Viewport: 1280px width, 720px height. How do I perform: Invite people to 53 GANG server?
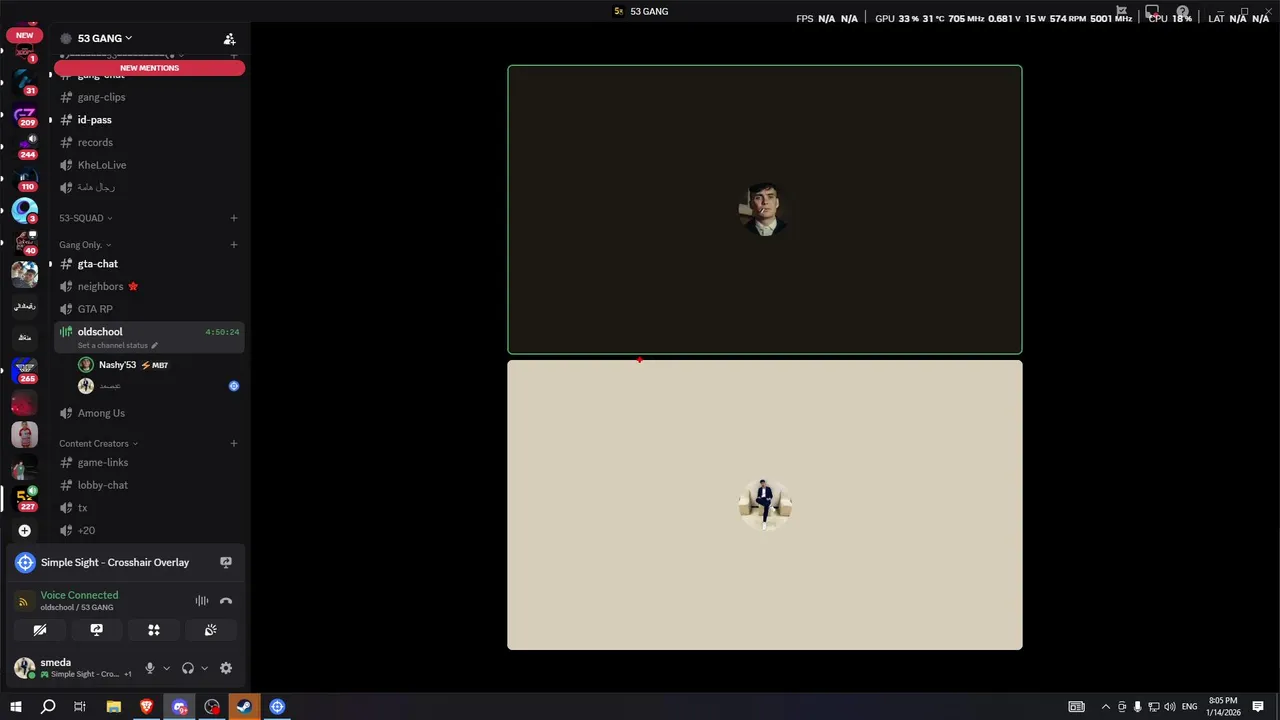(x=229, y=39)
